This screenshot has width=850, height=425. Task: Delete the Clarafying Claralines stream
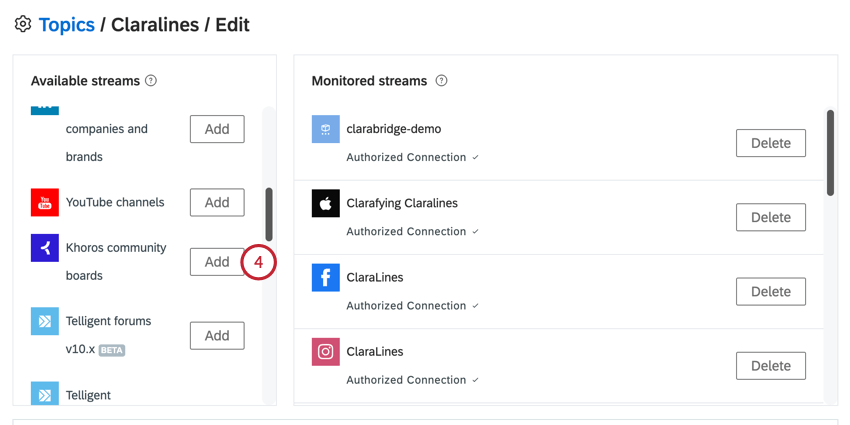tap(771, 217)
